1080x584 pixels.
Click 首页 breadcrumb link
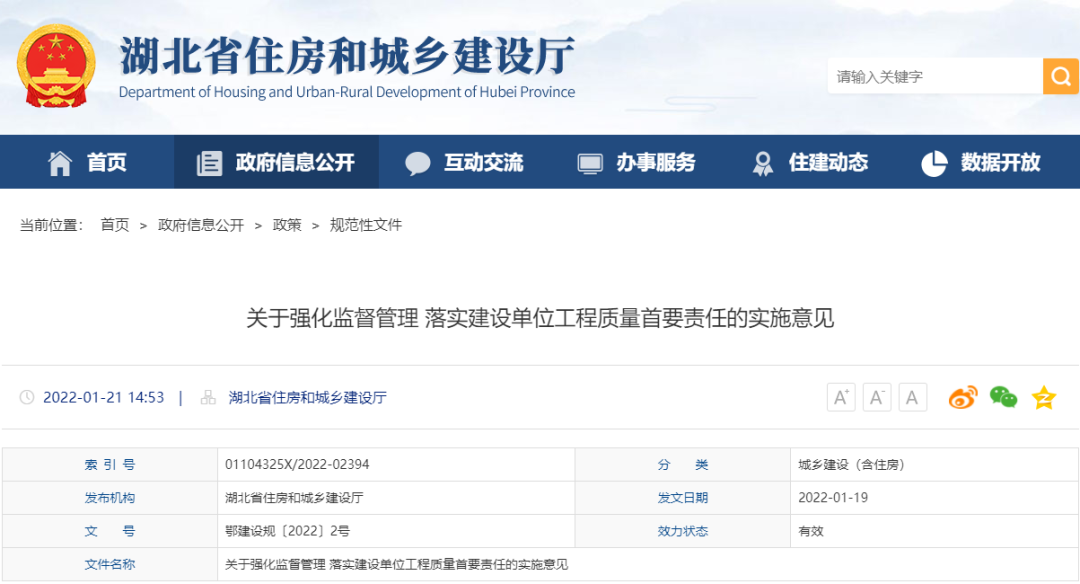[115, 225]
